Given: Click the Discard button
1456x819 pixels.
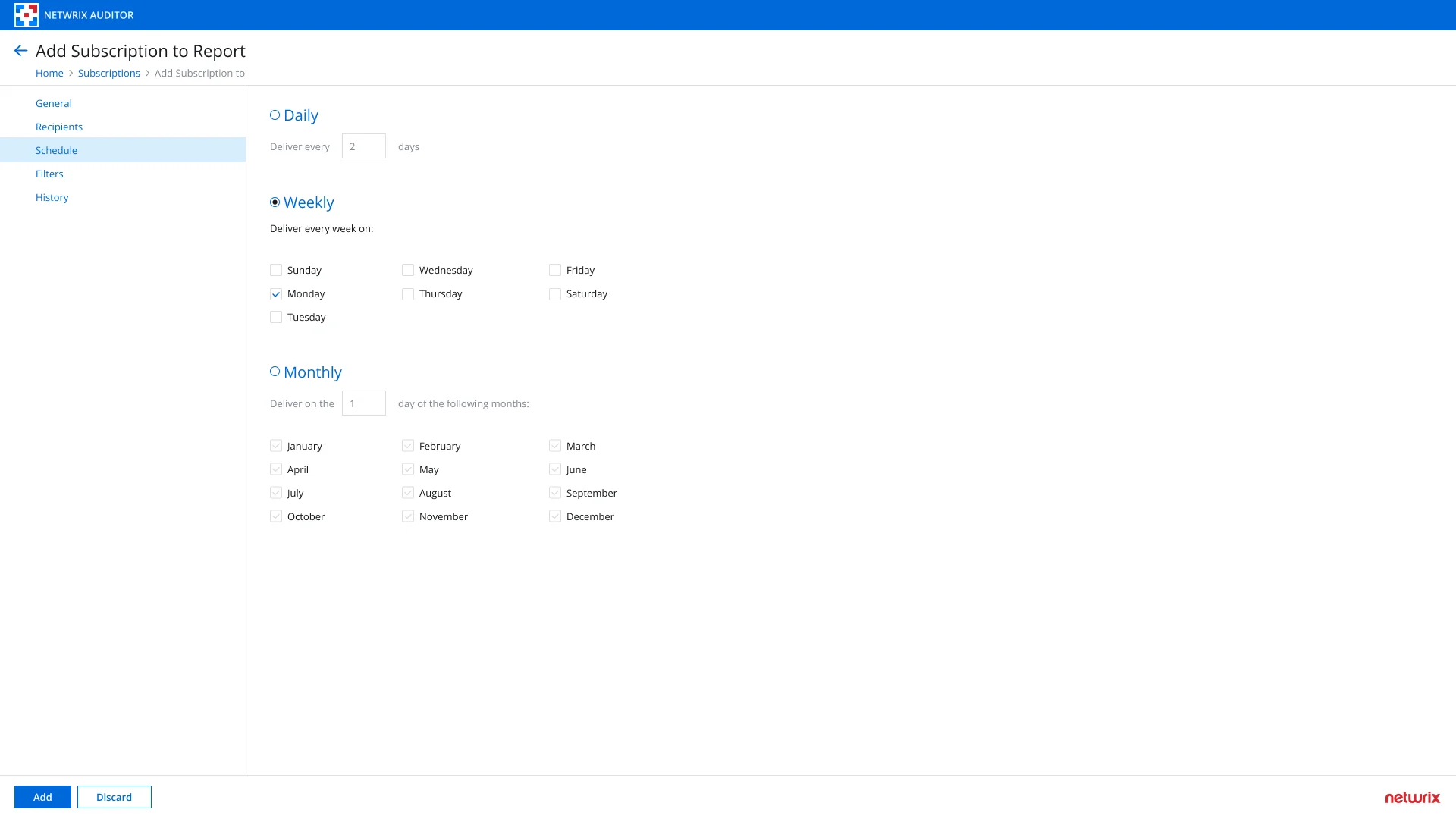Looking at the screenshot, I should pyautogui.click(x=115, y=797).
